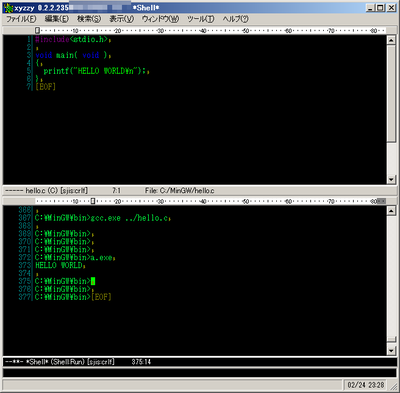400x393 pixels.
Task: Open the ファイル(F) menu
Action: point(21,19)
